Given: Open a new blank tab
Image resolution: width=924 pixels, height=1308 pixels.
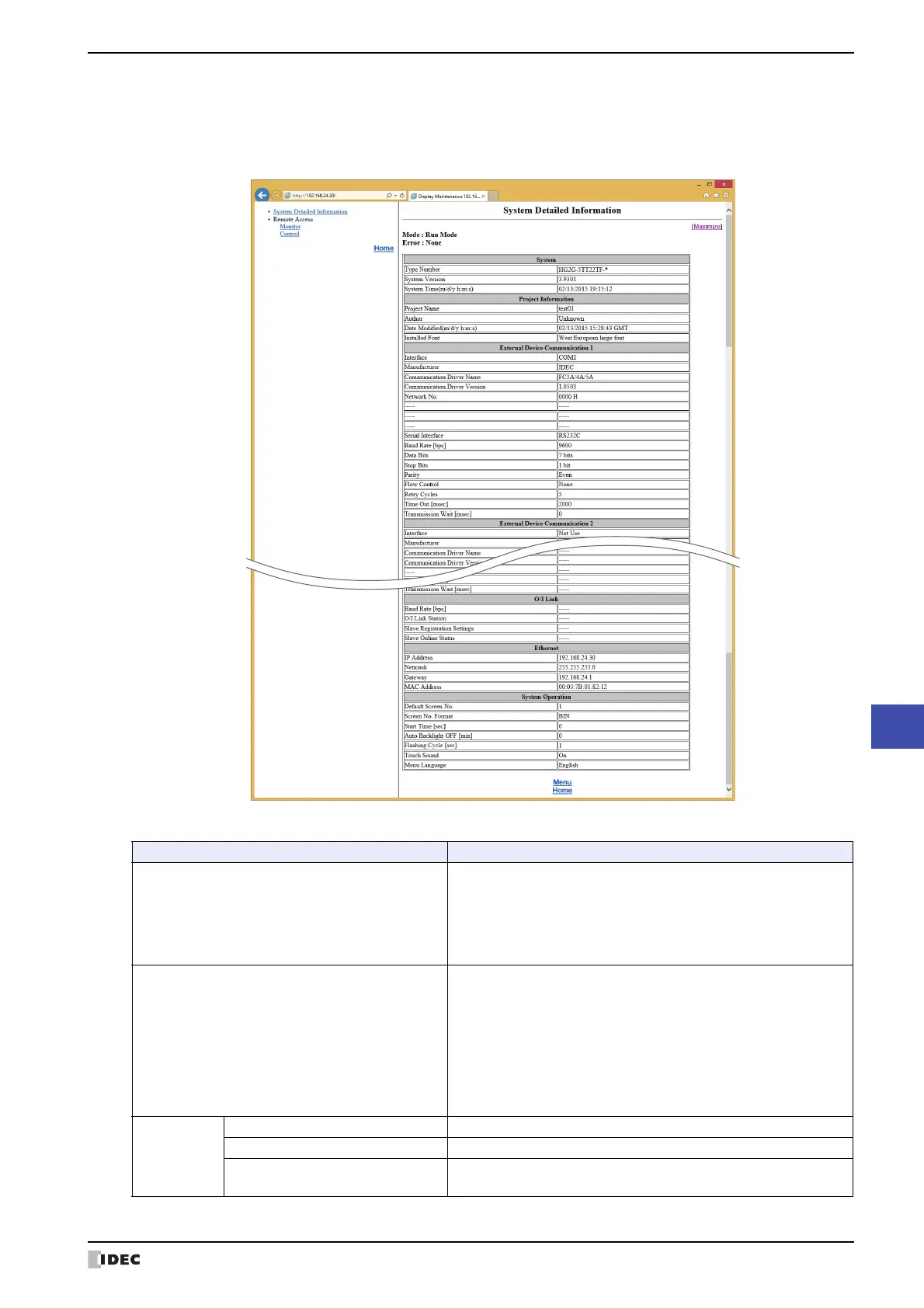Looking at the screenshot, I should pyautogui.click(x=493, y=197).
